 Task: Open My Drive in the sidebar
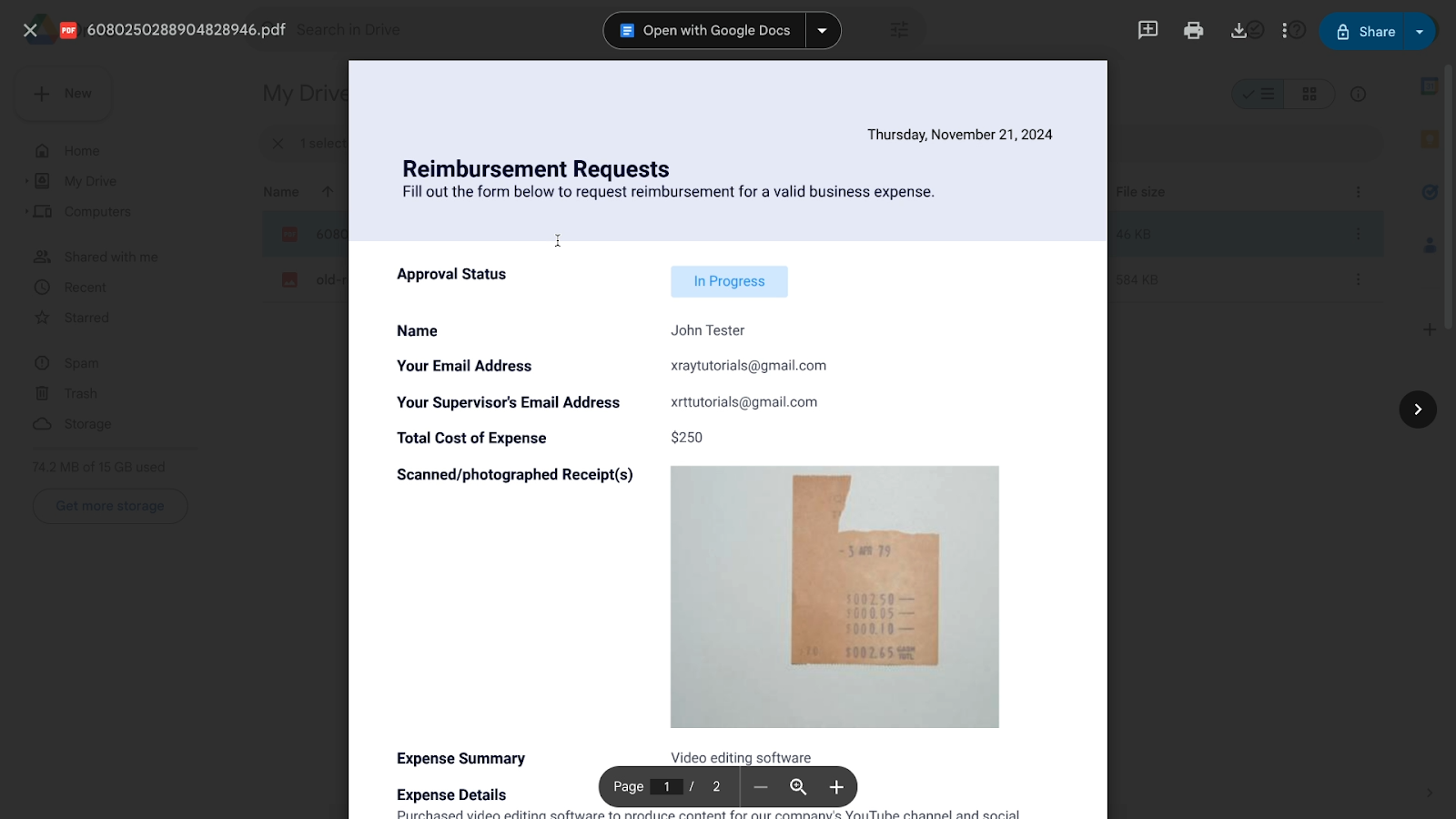point(90,181)
